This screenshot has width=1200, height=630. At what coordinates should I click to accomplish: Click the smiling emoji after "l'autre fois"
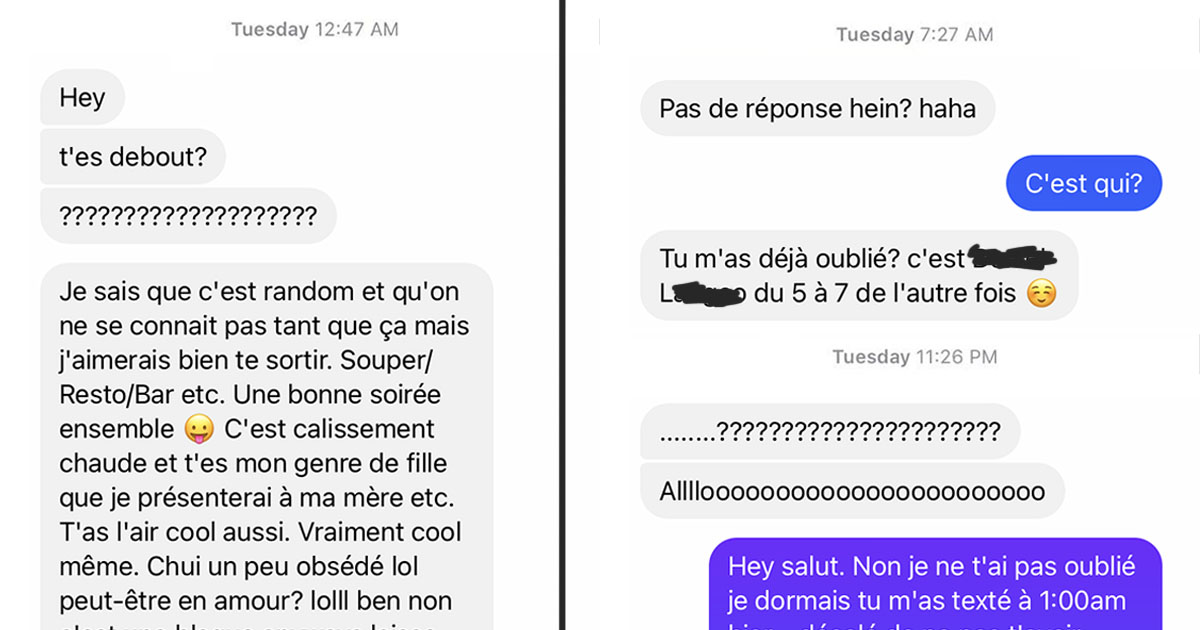coord(1041,295)
